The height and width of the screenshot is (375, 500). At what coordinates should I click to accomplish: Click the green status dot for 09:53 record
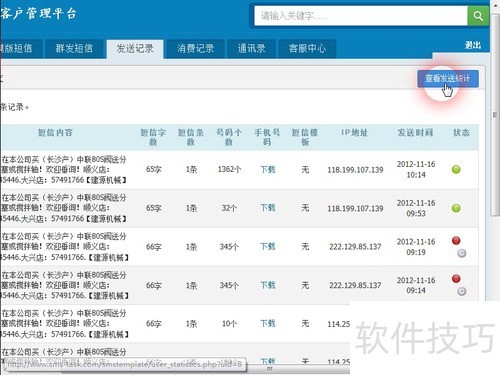pos(456,208)
